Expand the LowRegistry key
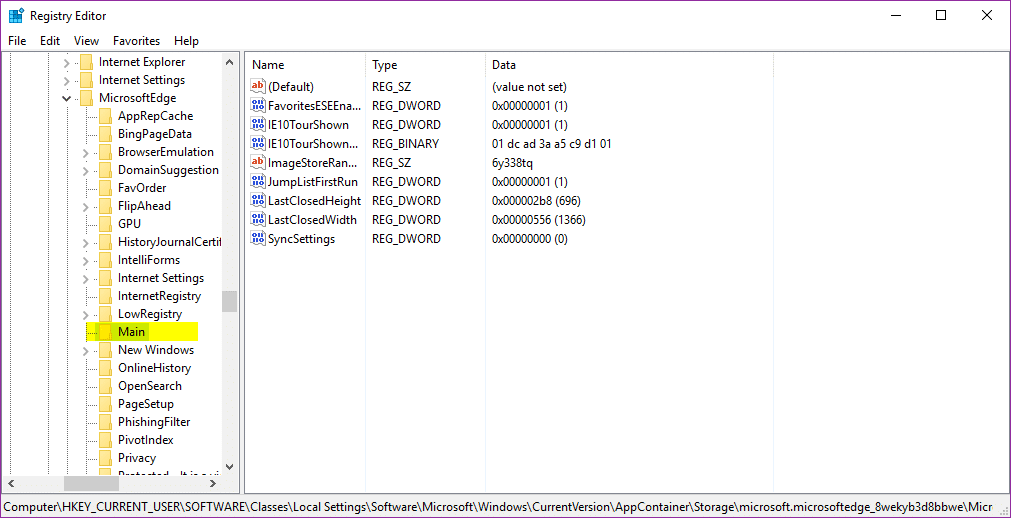 [x=86, y=315]
